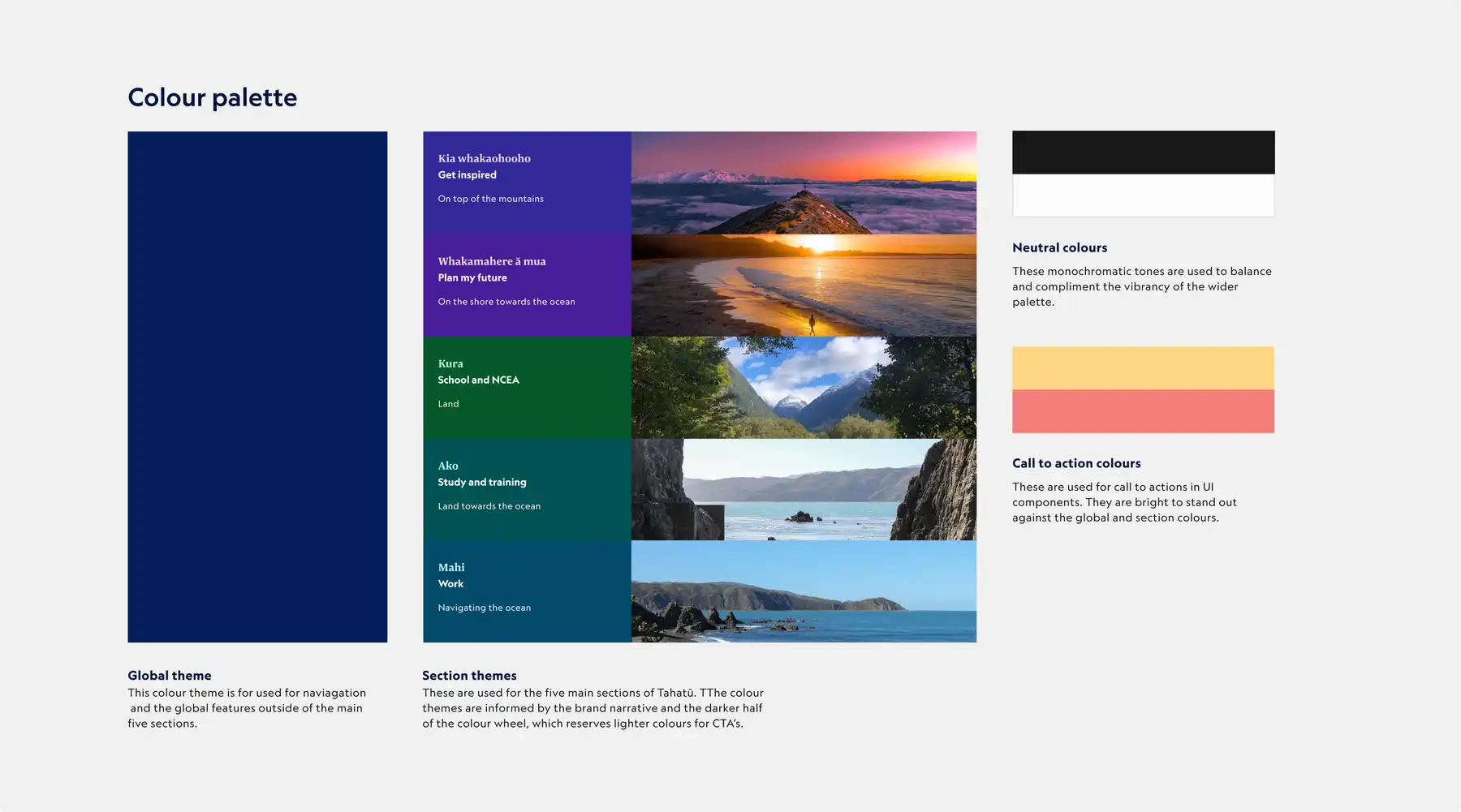Select the black neutral colour swatch

(1142, 153)
